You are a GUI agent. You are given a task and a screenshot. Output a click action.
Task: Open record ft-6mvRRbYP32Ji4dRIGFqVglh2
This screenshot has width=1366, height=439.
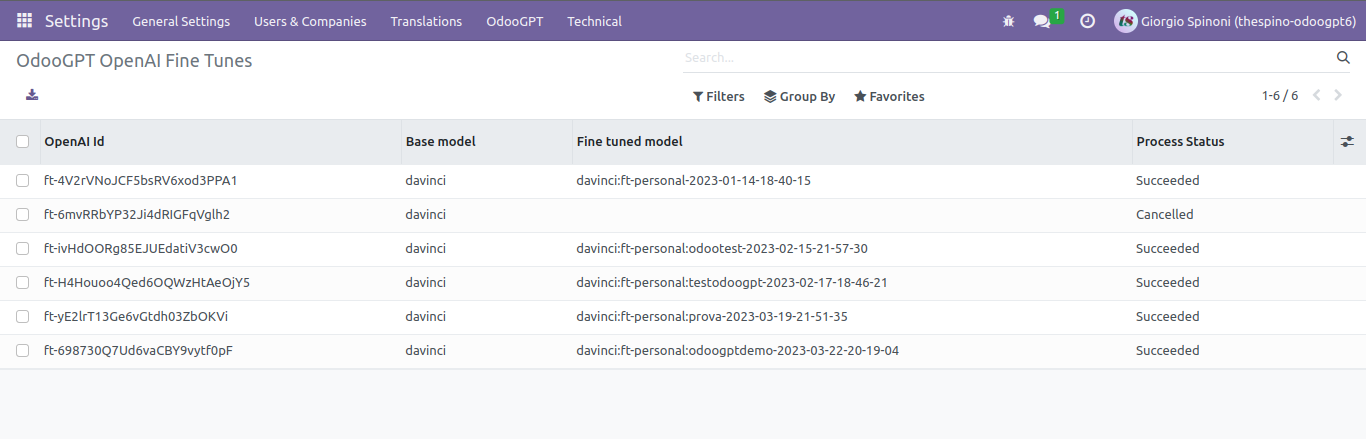click(x=137, y=215)
